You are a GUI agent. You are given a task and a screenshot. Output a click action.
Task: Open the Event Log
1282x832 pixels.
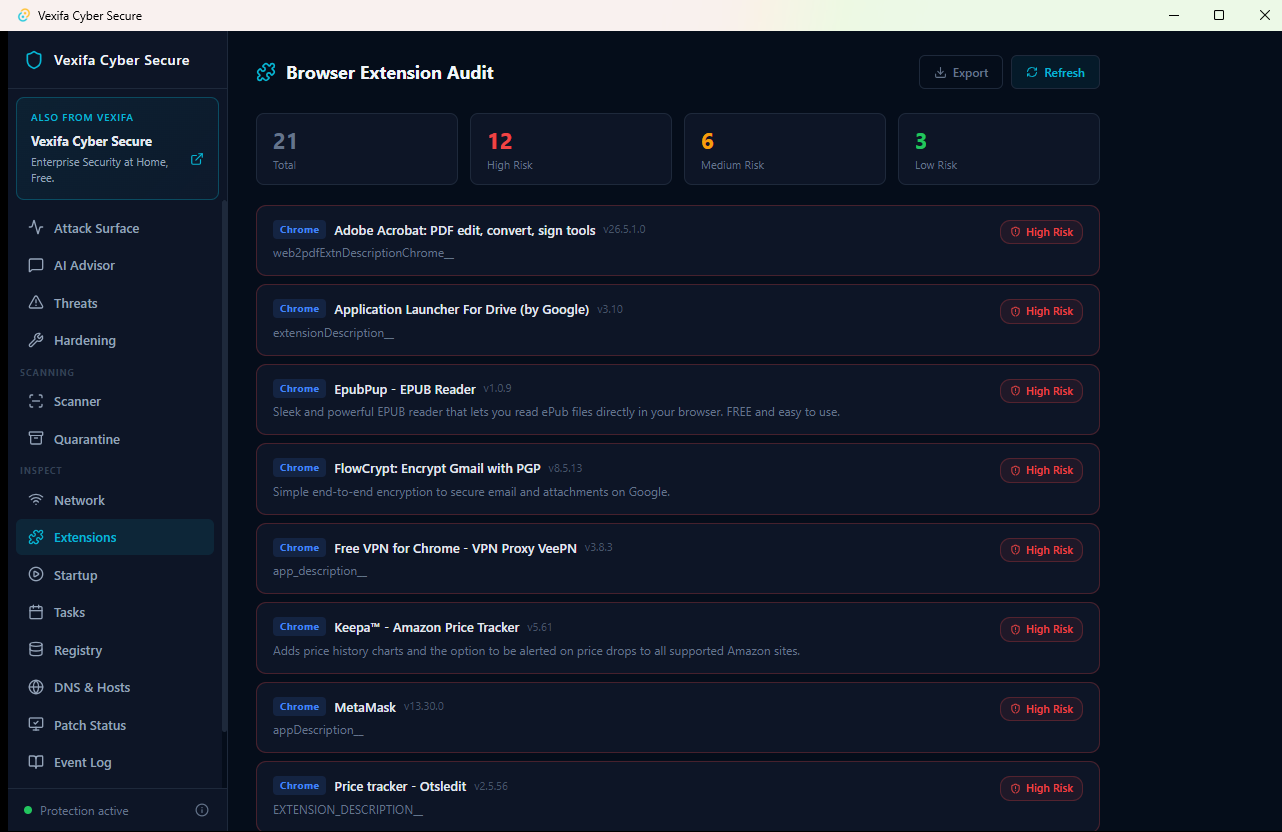tap(115, 762)
